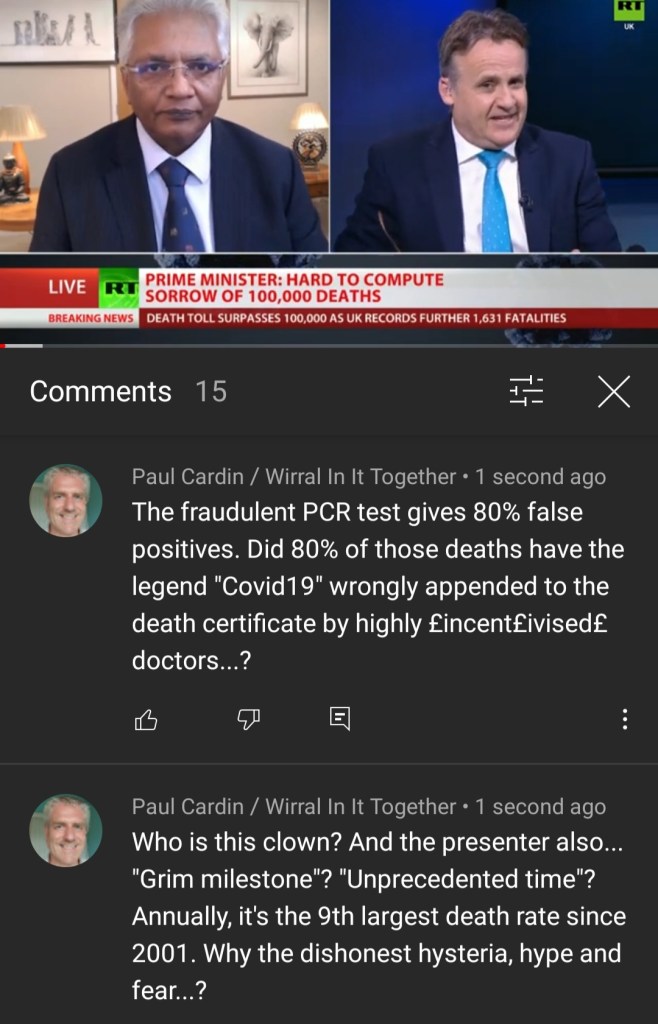Tap the LIVE badge in video
This screenshot has width=658, height=1024.
pos(67,287)
